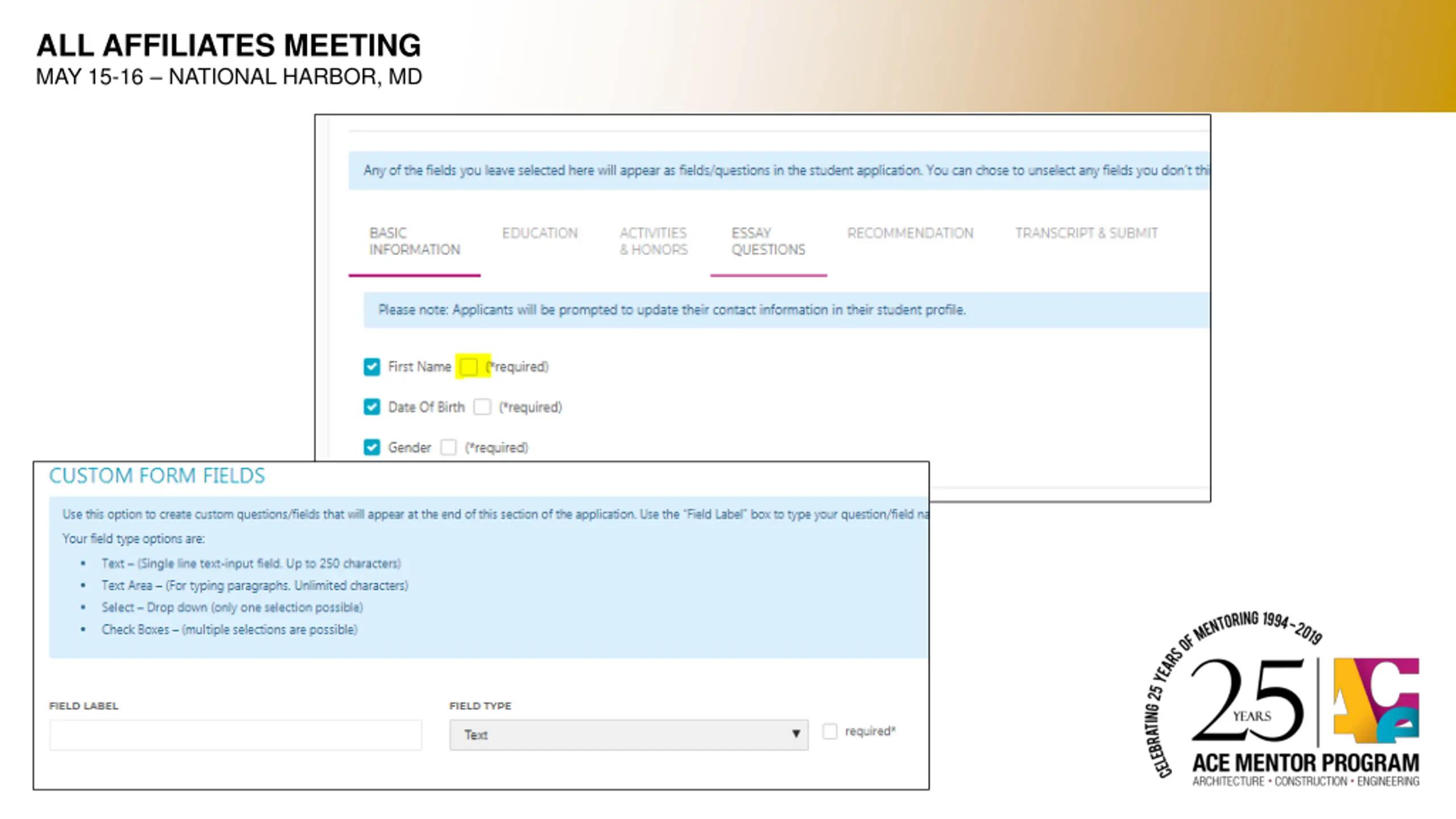1456x819 pixels.
Task: Click the Custom Form Fields heading
Action: coord(157,476)
